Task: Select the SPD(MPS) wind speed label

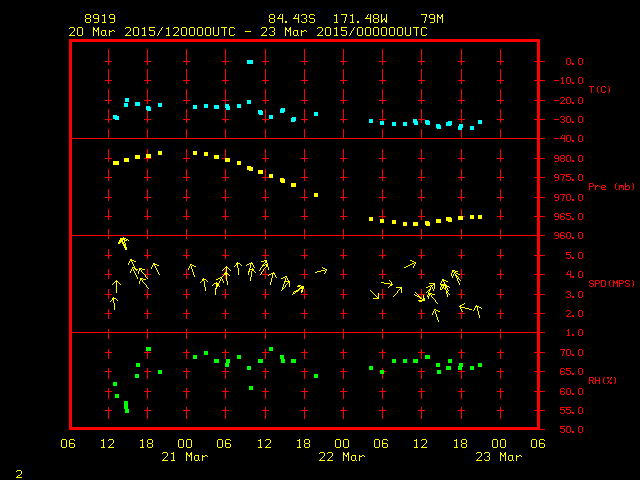Action: [611, 284]
